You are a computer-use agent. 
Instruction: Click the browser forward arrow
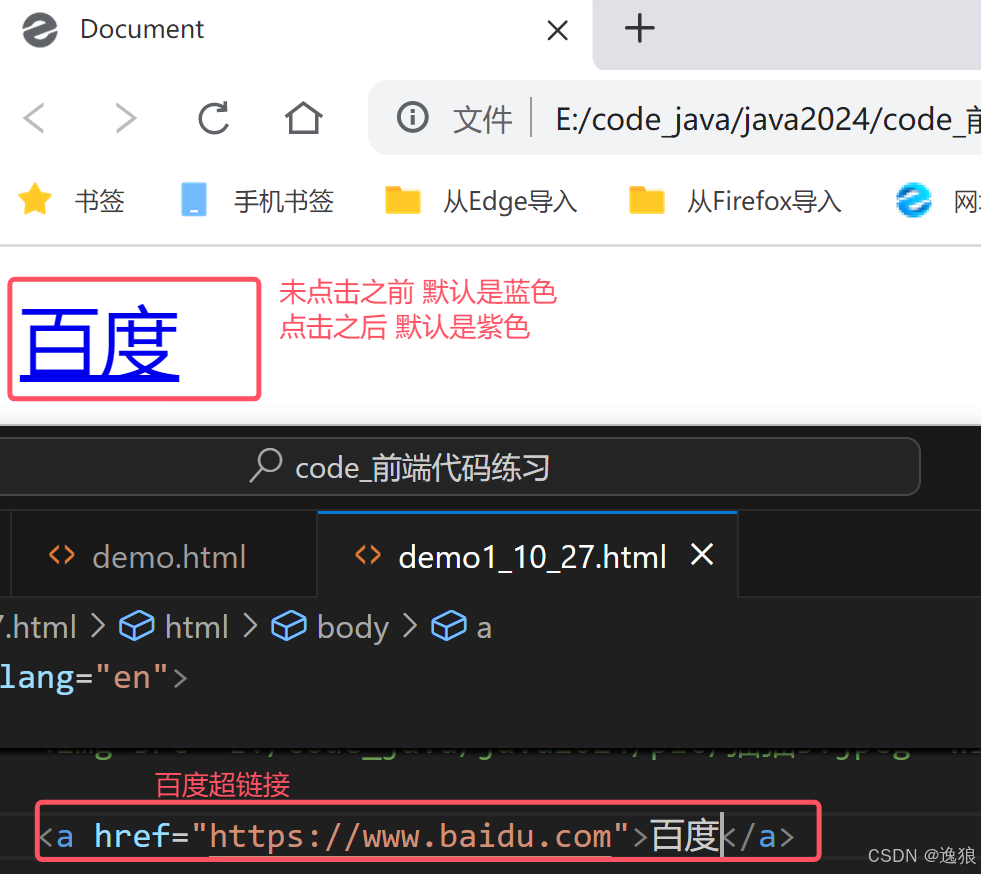pos(126,118)
